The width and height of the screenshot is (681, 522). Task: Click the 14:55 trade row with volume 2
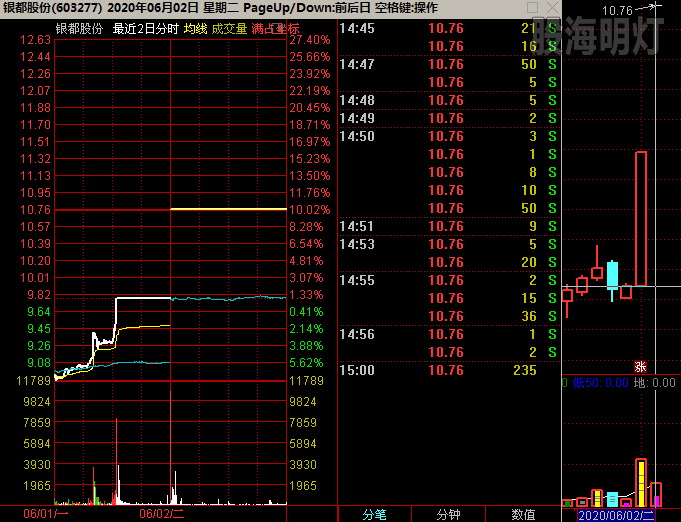click(x=450, y=281)
